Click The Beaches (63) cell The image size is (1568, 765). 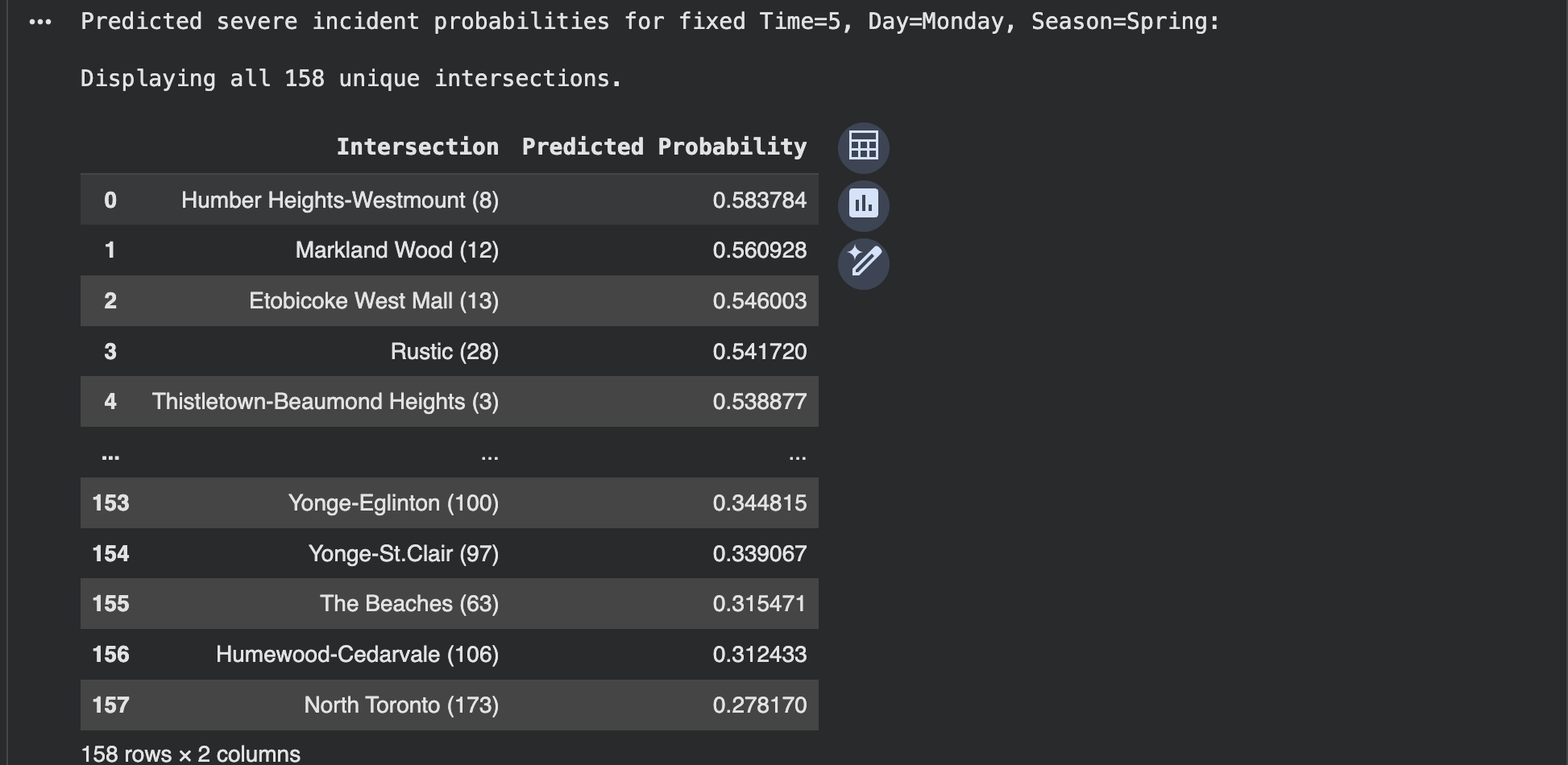(409, 604)
